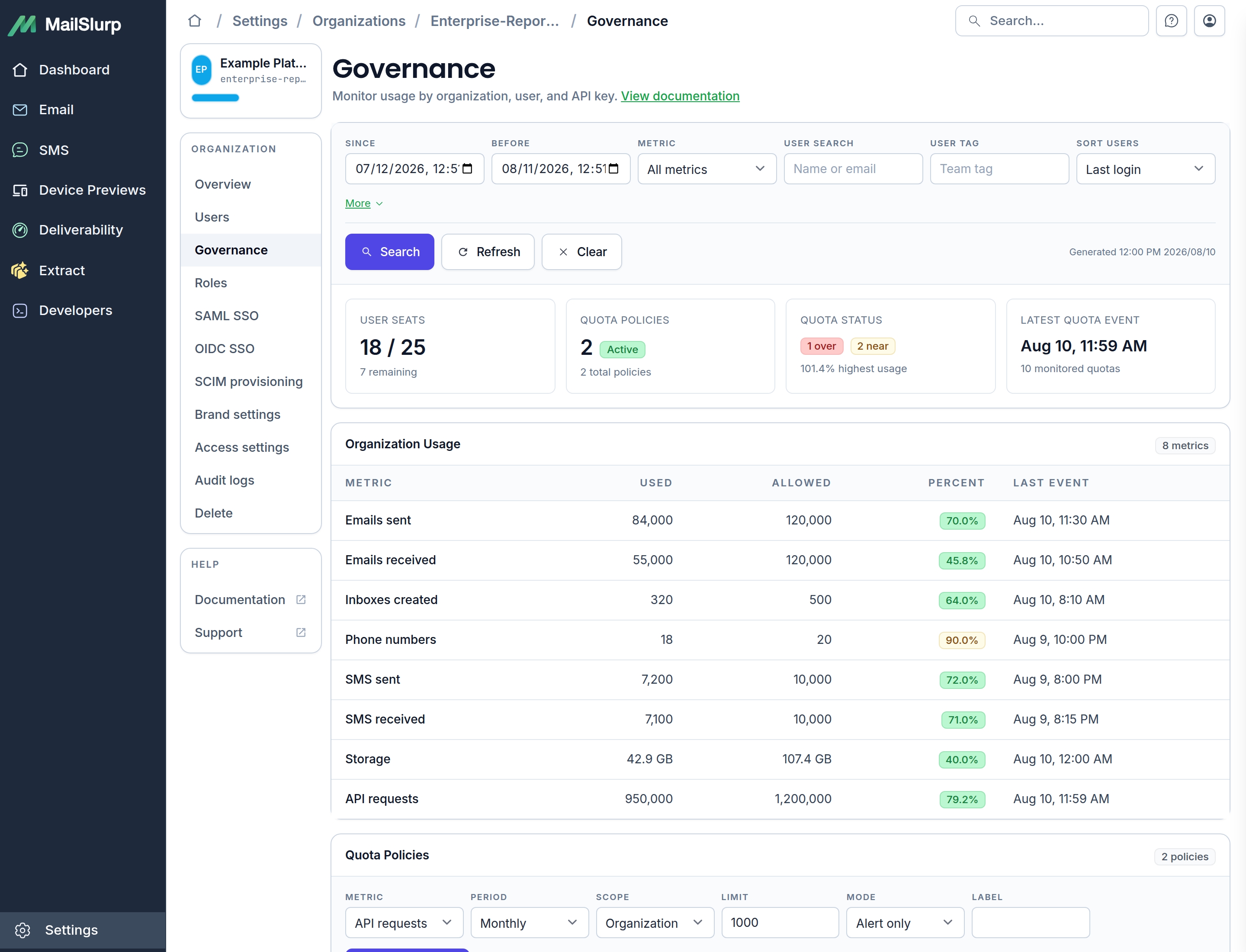Open the SMS chat bubble icon
This screenshot has width=1246, height=952.
(20, 150)
